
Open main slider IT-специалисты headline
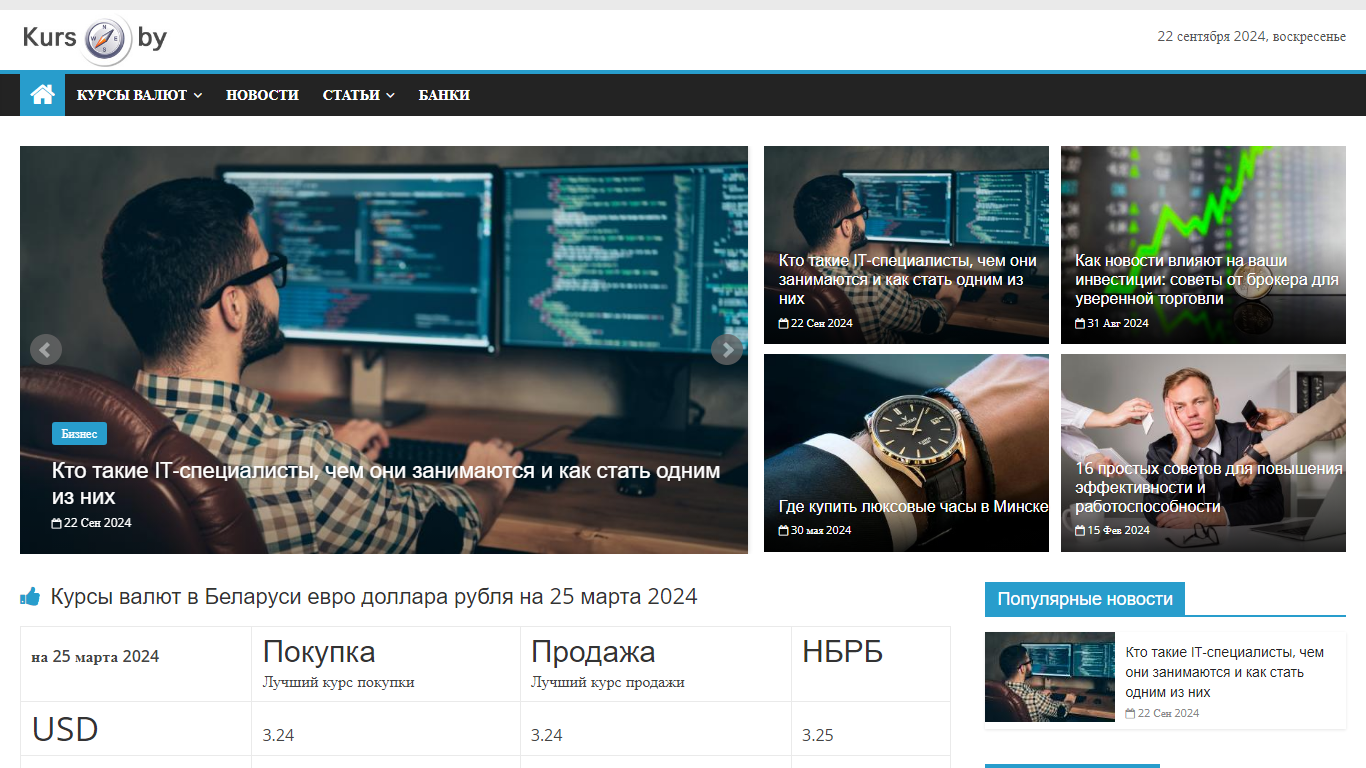tap(386, 483)
